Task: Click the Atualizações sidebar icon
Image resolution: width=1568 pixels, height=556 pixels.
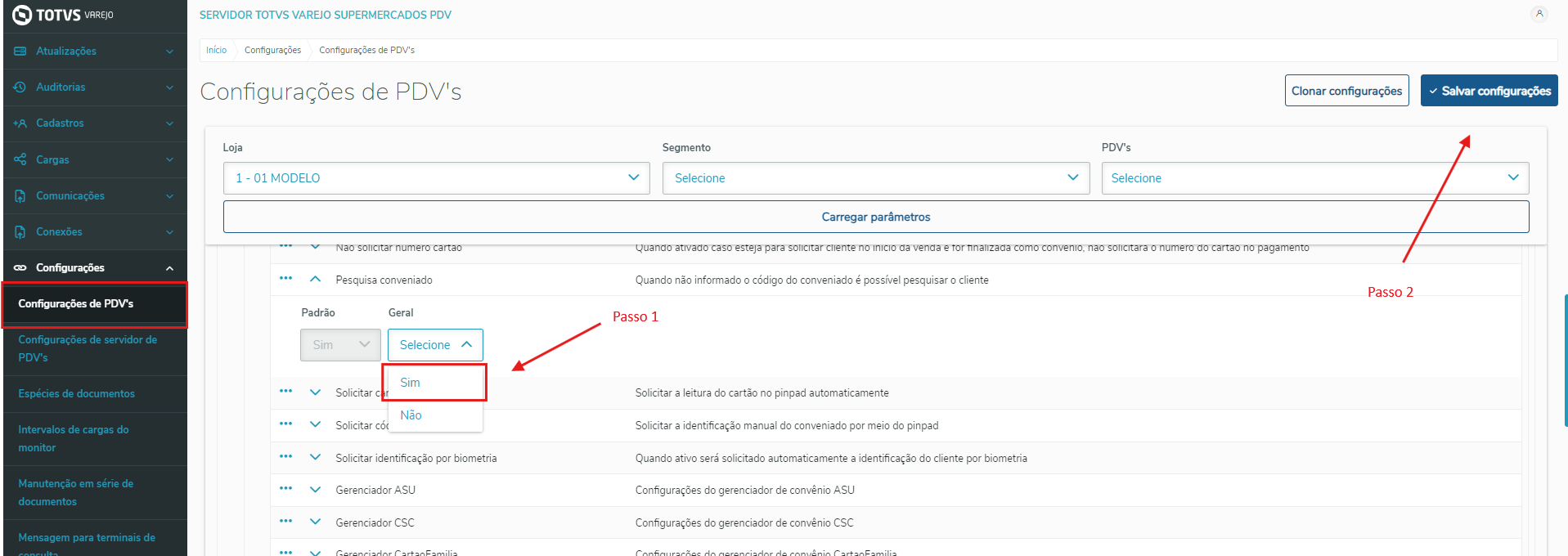Action: coord(20,51)
